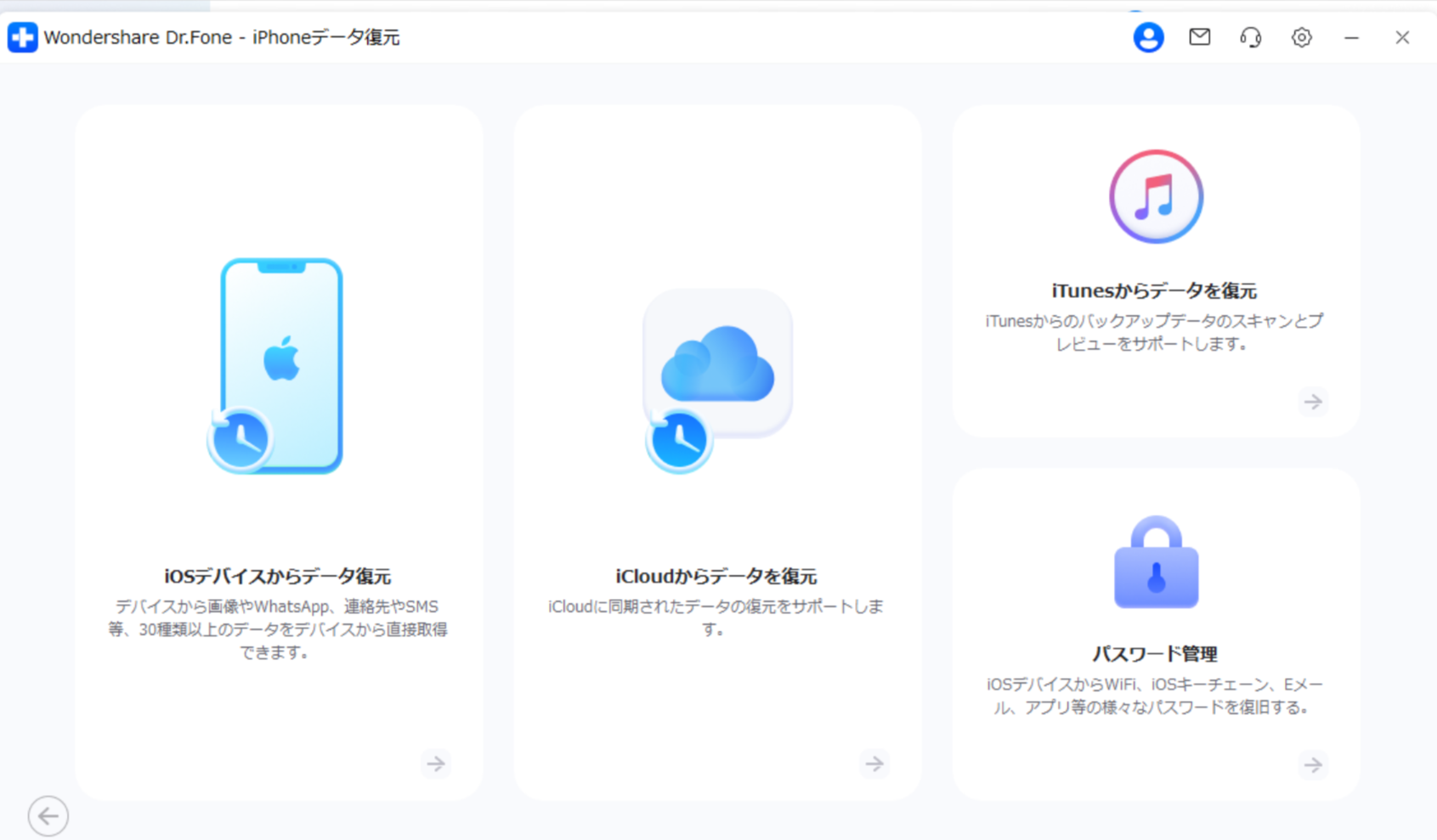Screen dimensions: 1437x840
Task: Click the blue padlock password icon
Action: tap(1156, 562)
